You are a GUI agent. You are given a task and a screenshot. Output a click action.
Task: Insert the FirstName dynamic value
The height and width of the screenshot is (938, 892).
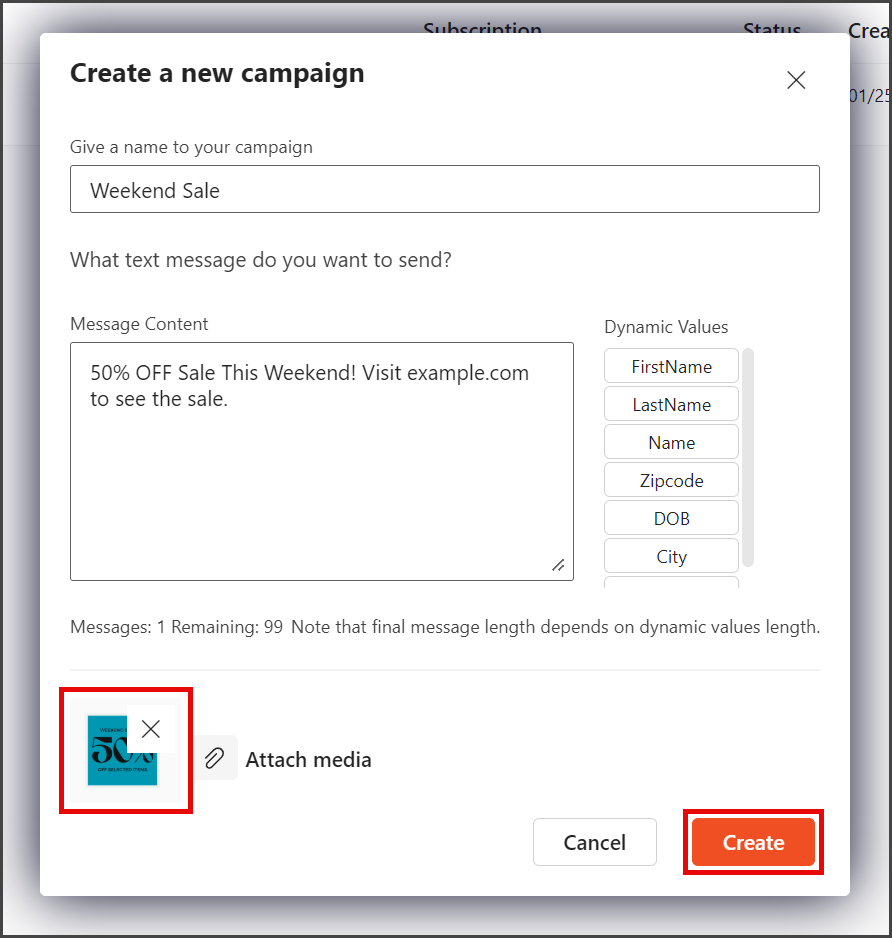671,366
